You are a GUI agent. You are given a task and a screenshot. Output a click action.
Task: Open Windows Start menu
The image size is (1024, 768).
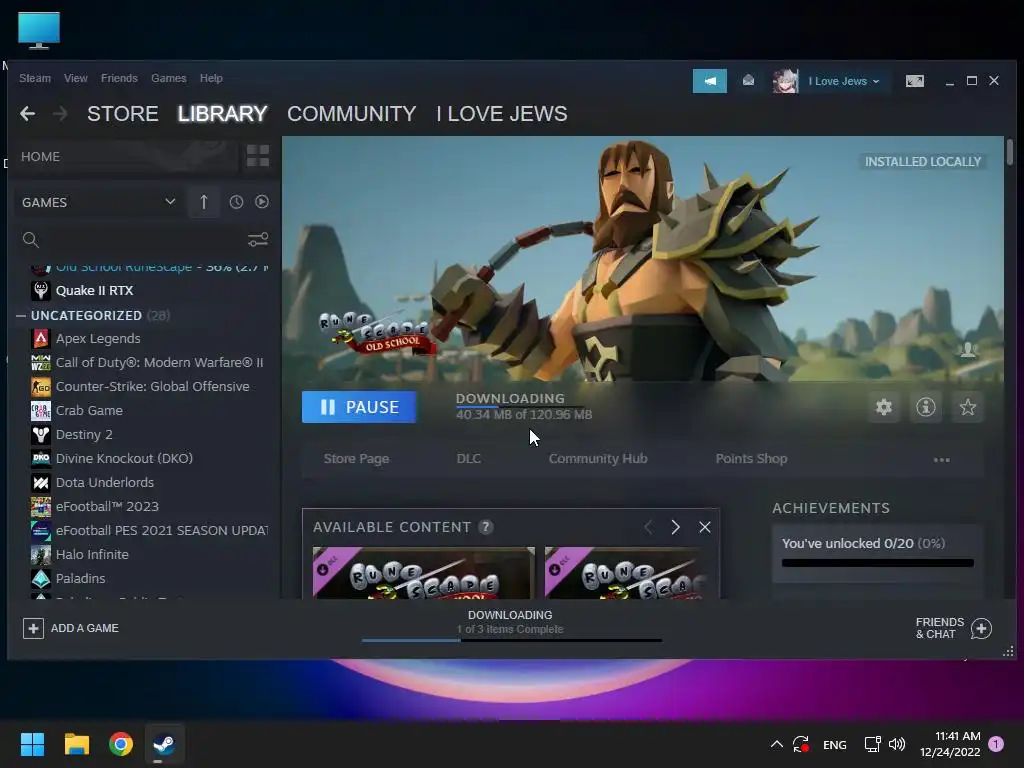pos(32,744)
